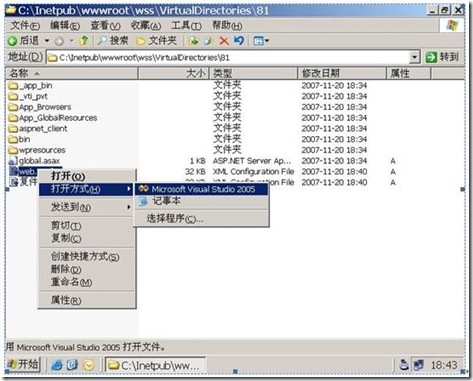Open the 工具(T) tools menu
This screenshot has width=473, height=381.
click(x=186, y=25)
